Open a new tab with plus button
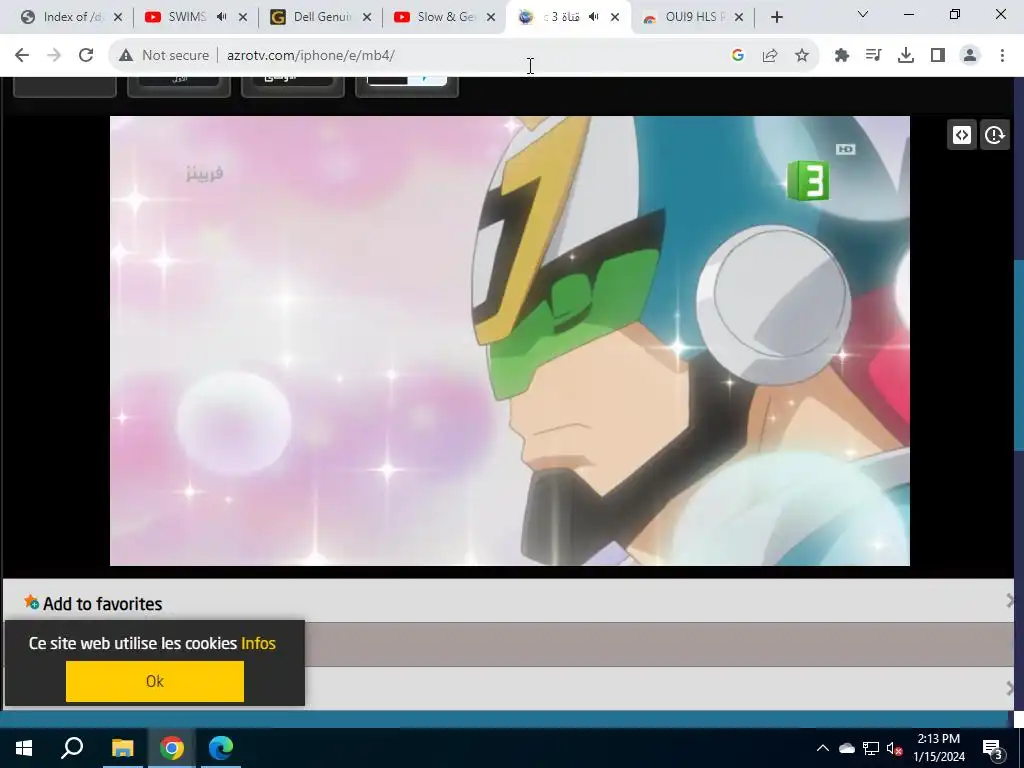 (776, 17)
